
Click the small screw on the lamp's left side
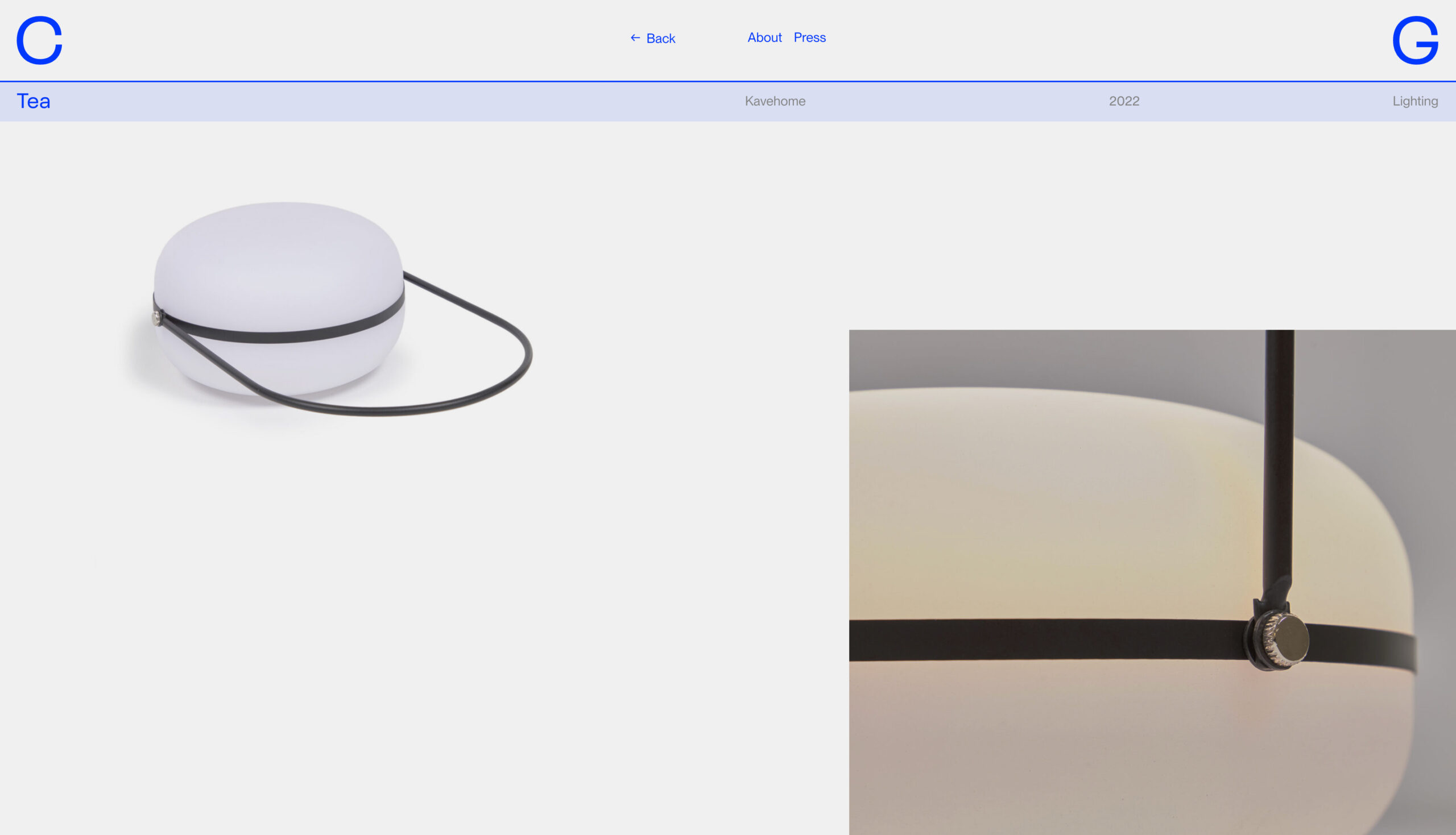(x=156, y=318)
